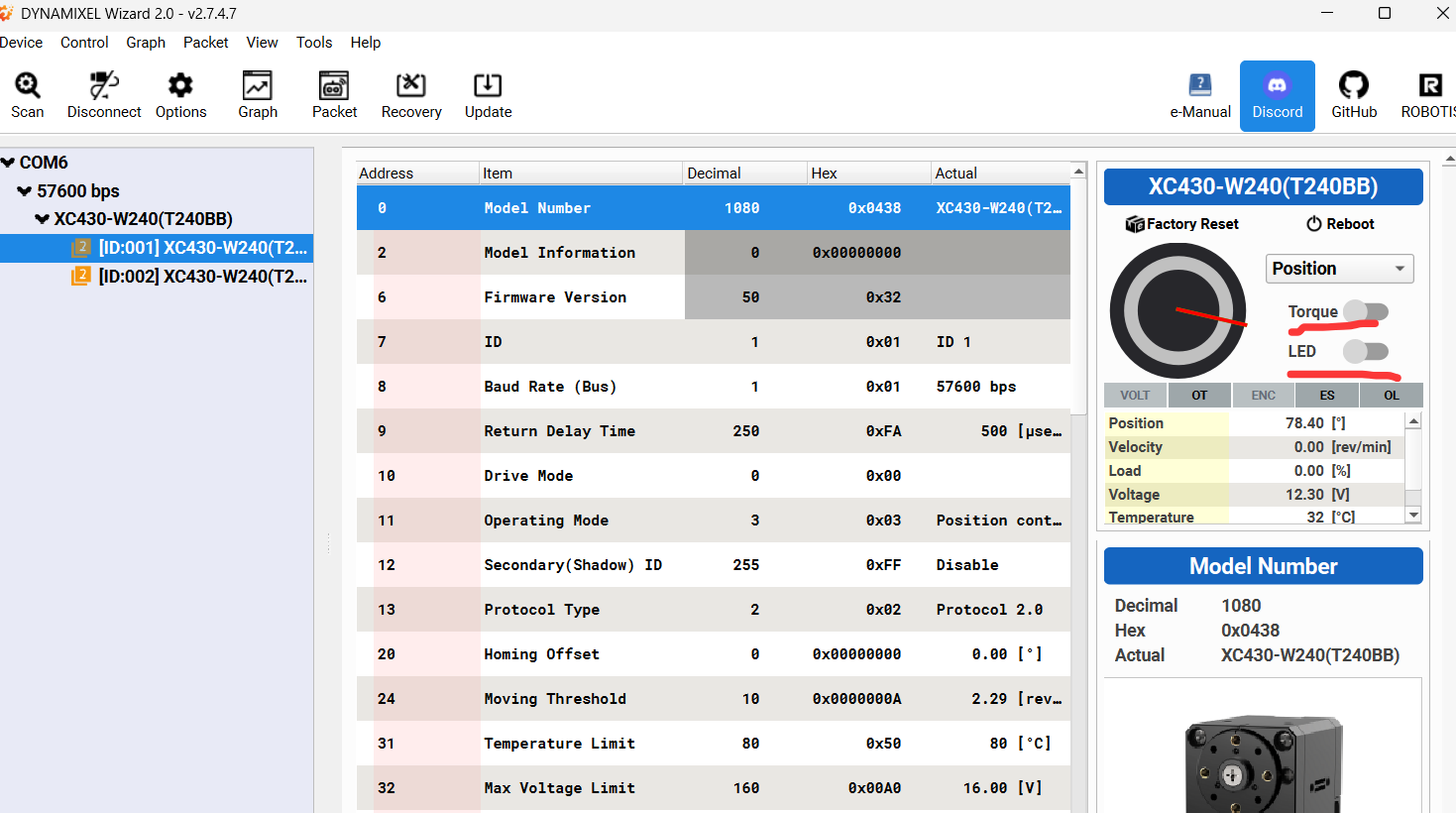This screenshot has height=813, width=1456.
Task: Select the Homing Offset row
Action: tap(714, 654)
